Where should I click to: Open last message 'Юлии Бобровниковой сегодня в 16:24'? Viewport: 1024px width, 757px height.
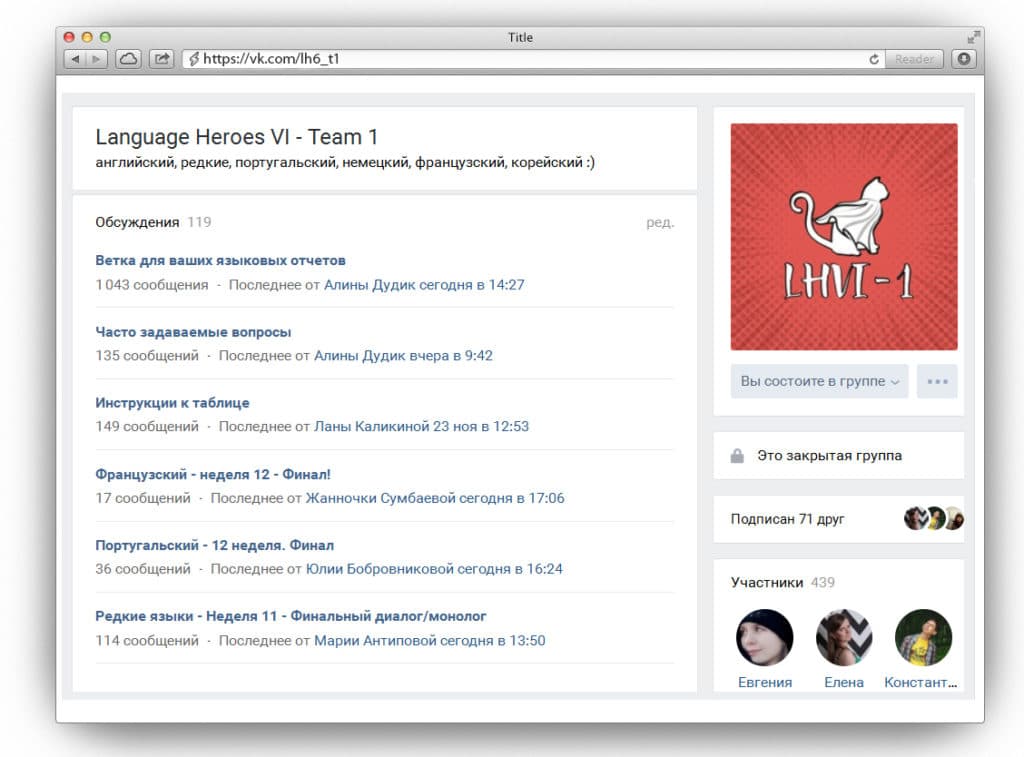[434, 569]
